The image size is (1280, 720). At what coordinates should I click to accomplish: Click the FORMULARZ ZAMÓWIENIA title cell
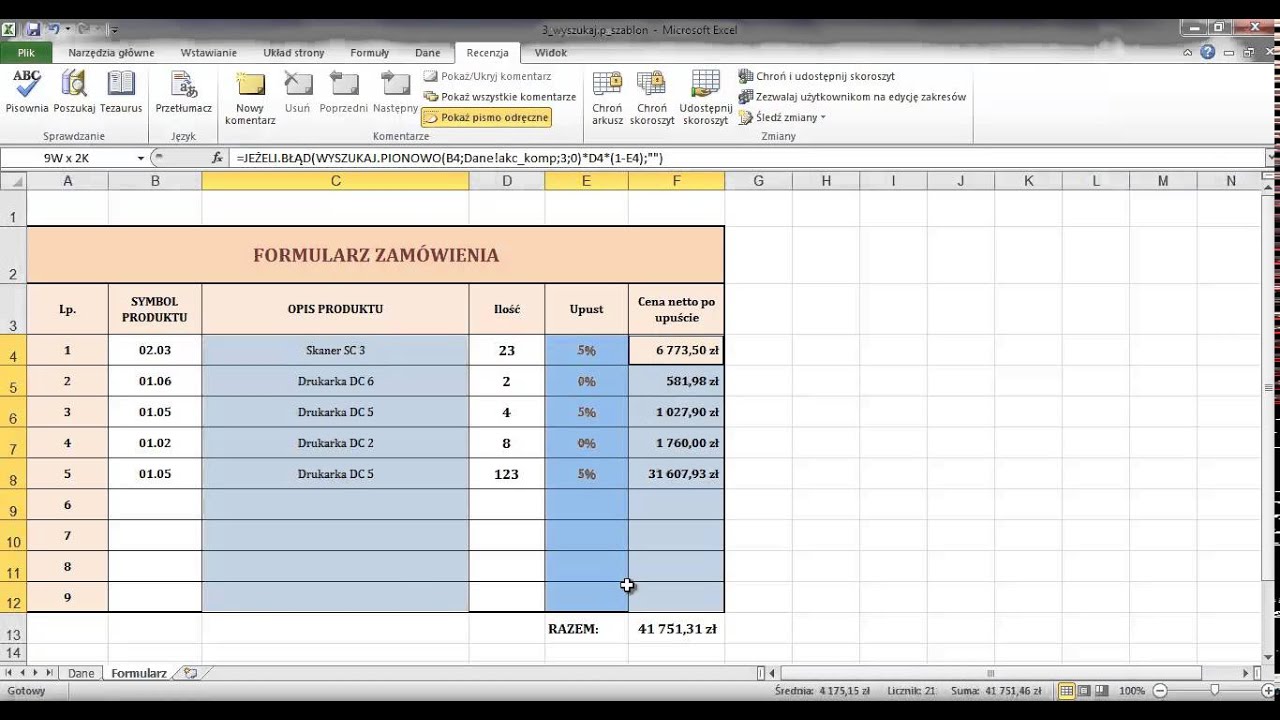pos(375,255)
